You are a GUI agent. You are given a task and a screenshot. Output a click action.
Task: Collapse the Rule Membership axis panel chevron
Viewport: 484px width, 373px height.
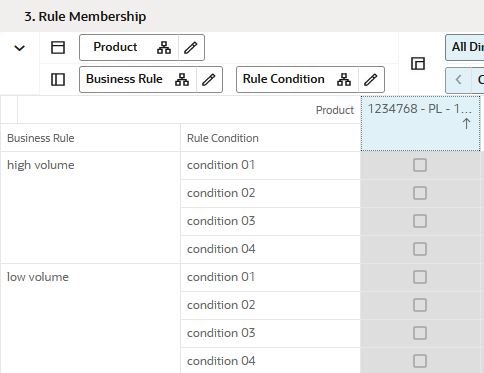20,48
